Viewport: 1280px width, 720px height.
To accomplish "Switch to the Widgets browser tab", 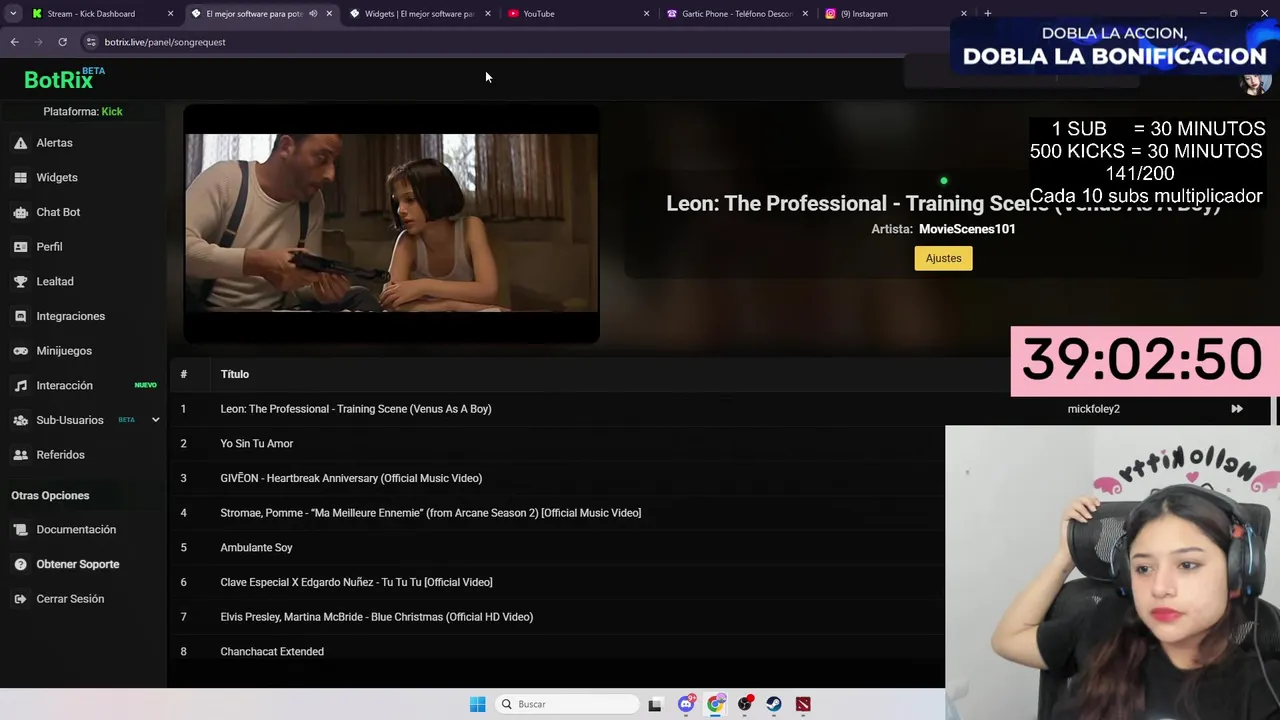I will (x=419, y=14).
